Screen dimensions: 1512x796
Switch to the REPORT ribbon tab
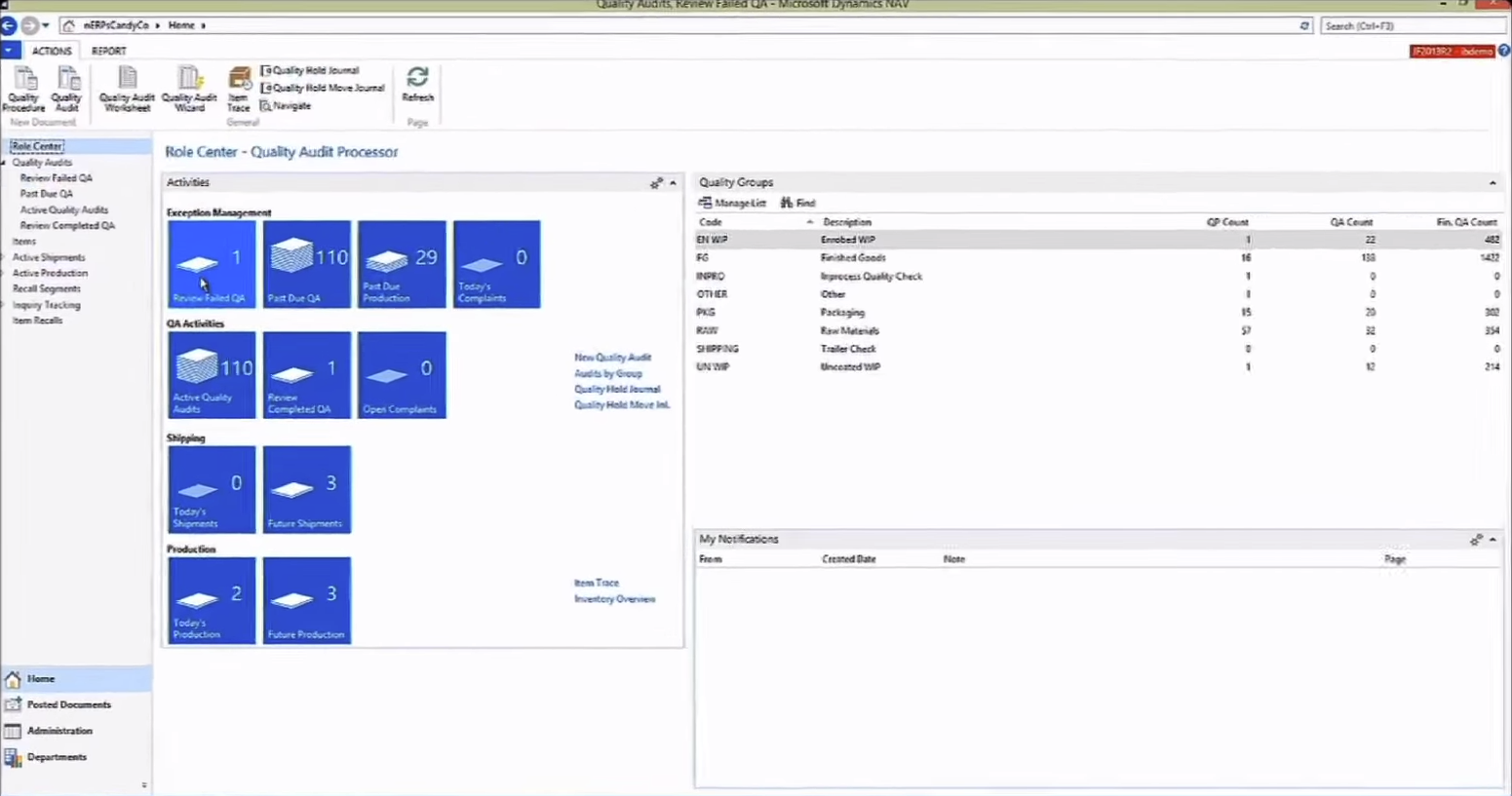coord(108,51)
